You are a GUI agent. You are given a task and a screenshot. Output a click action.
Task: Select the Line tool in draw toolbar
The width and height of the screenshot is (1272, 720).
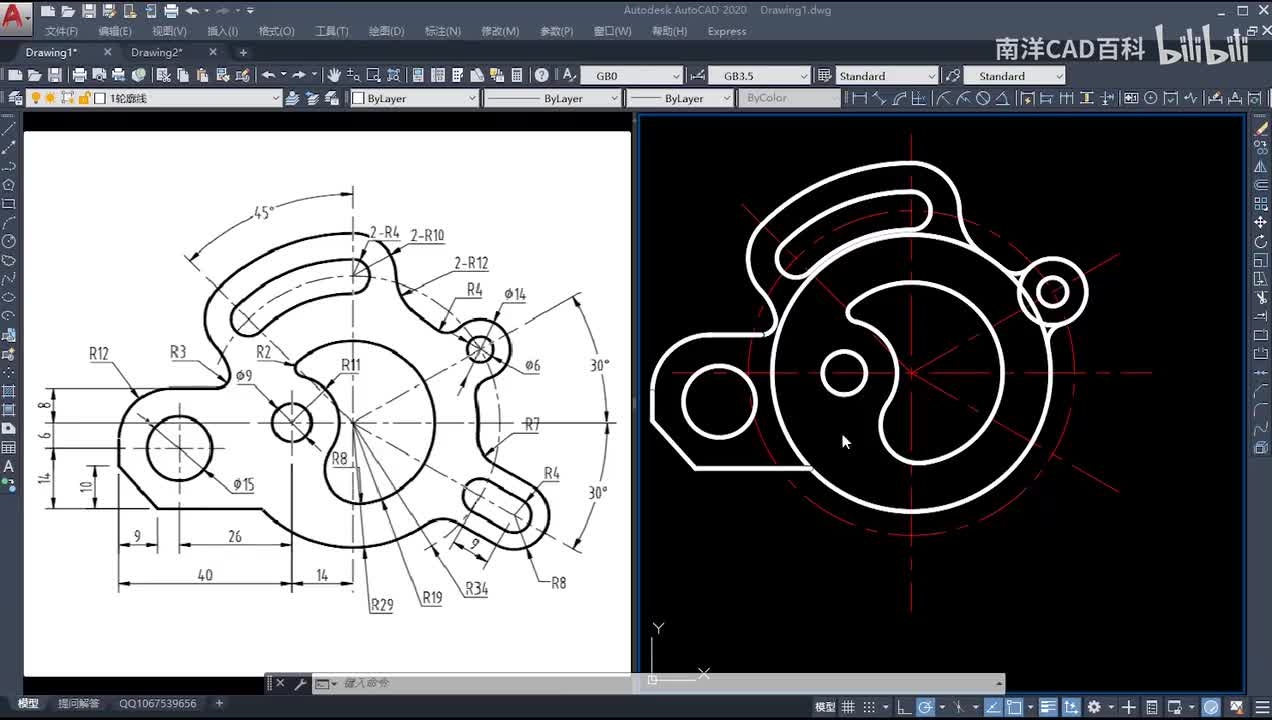pos(9,128)
